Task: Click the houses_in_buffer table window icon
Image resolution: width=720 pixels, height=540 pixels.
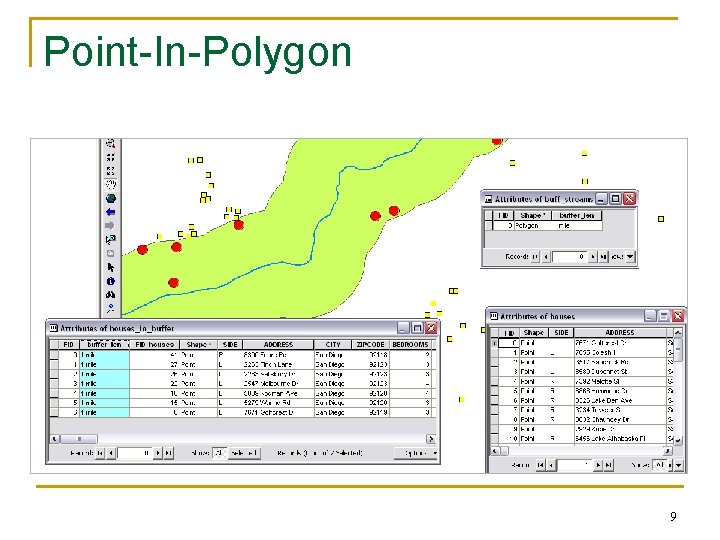Action: pos(54,328)
